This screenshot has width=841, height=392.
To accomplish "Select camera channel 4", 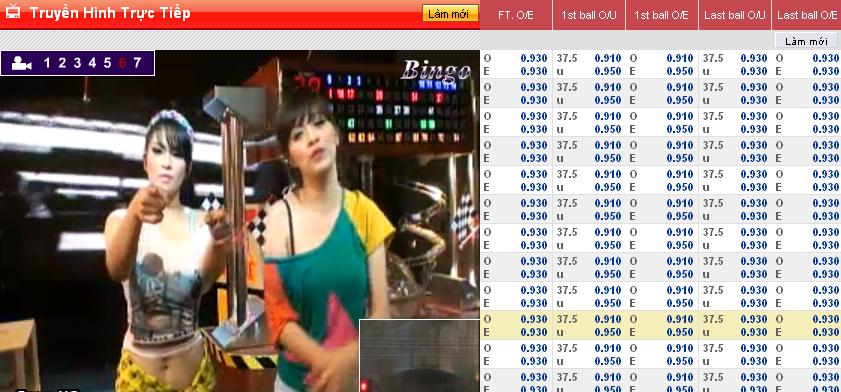I will [x=92, y=63].
